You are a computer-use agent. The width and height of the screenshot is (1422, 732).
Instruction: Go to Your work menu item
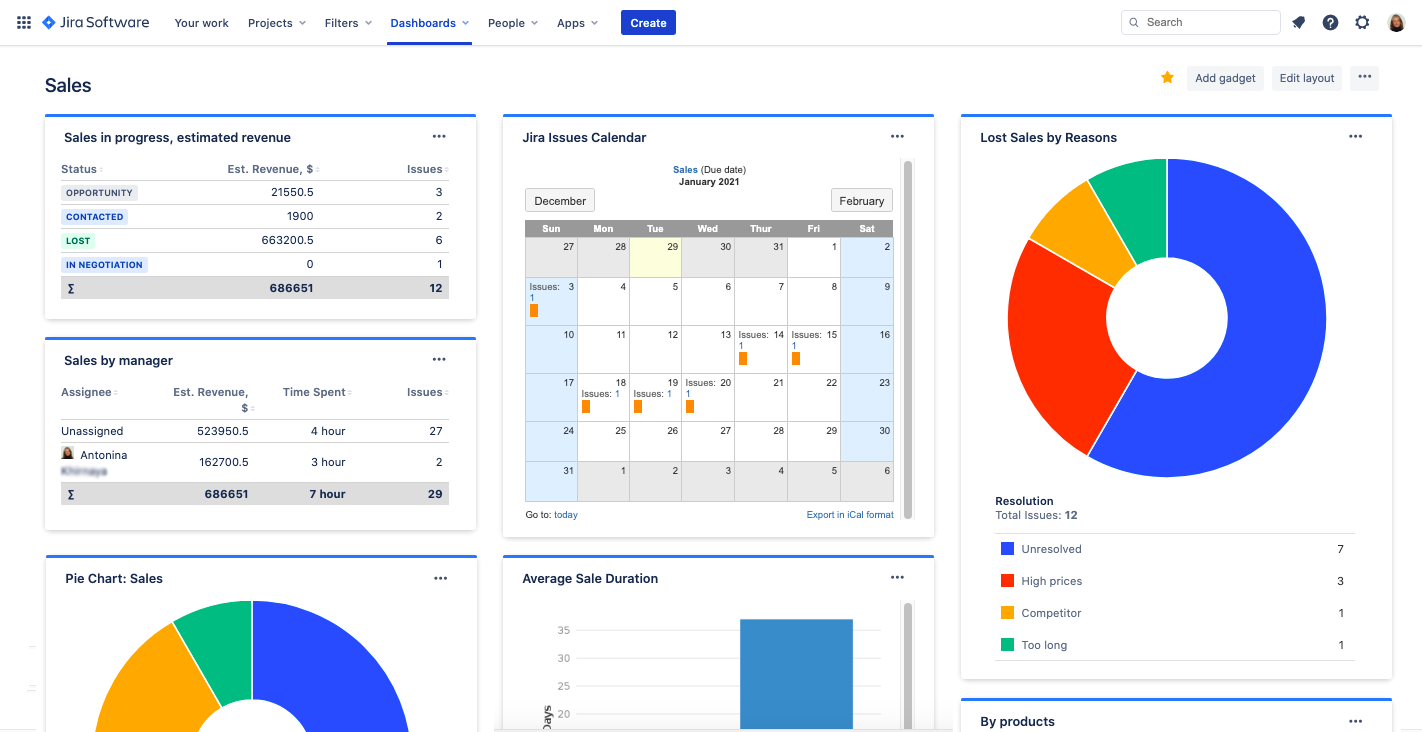[x=201, y=23]
